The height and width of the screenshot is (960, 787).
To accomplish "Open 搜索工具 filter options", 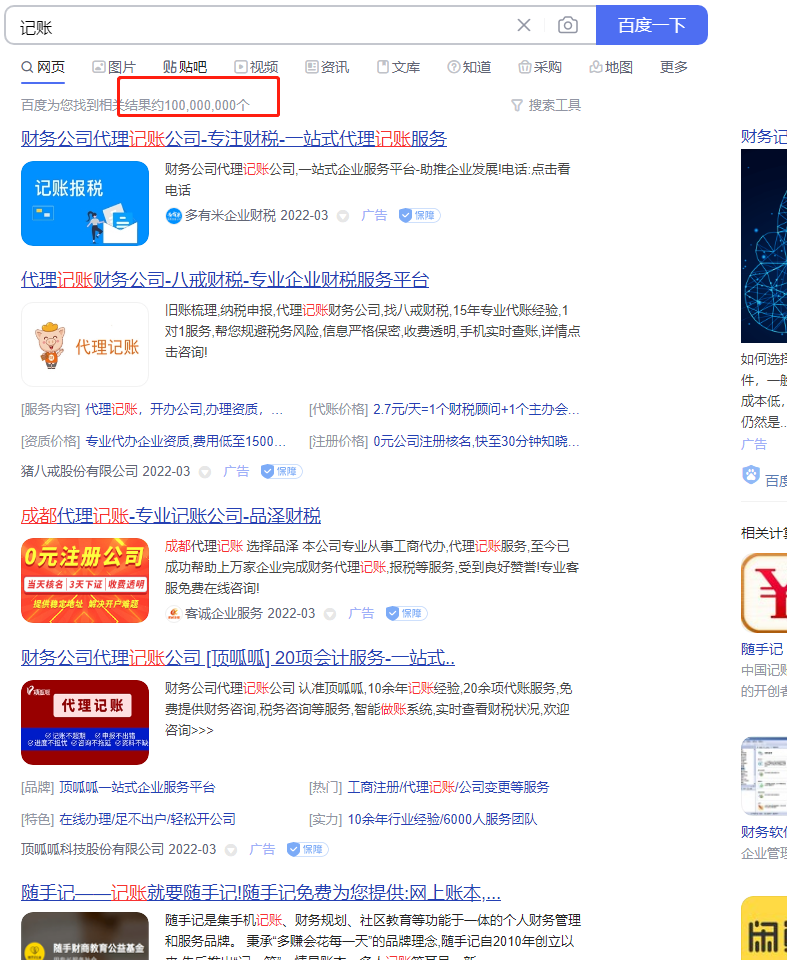I will (x=546, y=105).
